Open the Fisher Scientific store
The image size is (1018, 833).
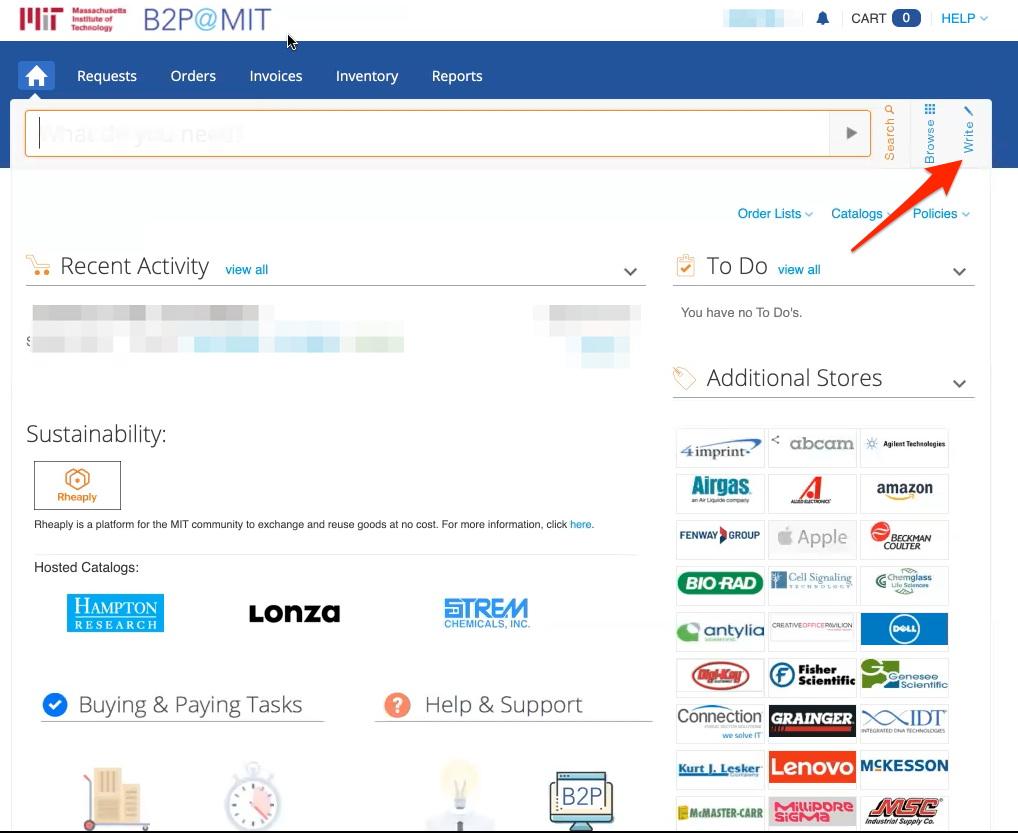tap(812, 678)
